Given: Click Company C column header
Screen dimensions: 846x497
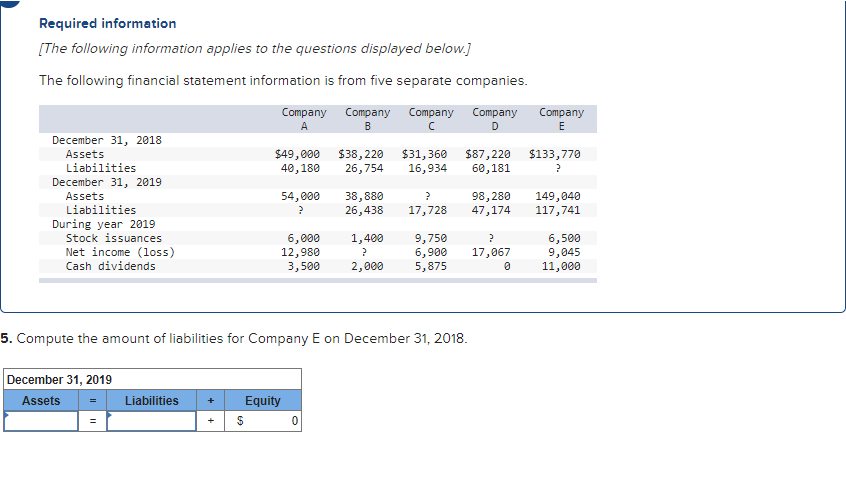Looking at the screenshot, I should tap(431, 119).
